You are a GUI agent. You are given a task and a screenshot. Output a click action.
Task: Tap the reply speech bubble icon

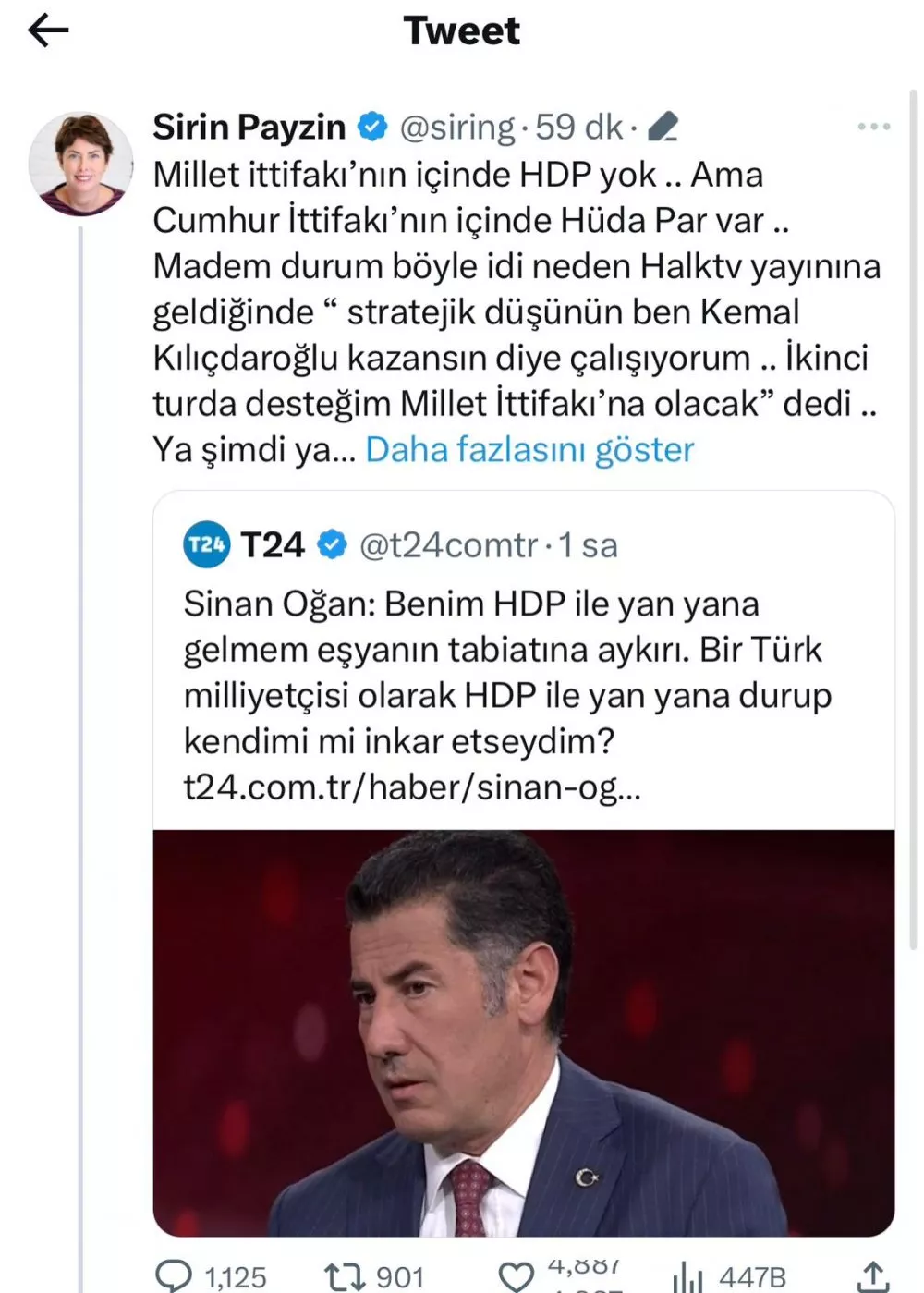(173, 1276)
